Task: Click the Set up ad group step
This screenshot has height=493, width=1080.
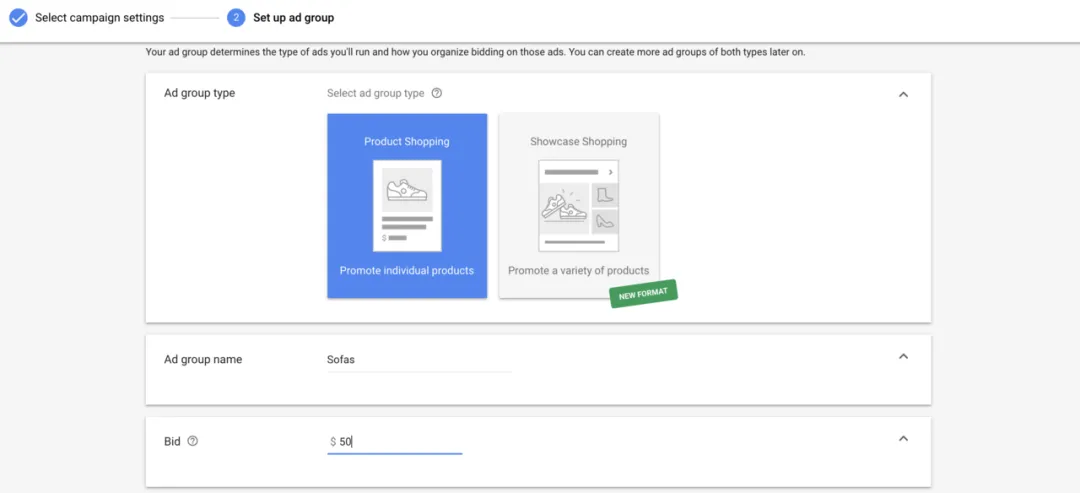Action: click(293, 18)
